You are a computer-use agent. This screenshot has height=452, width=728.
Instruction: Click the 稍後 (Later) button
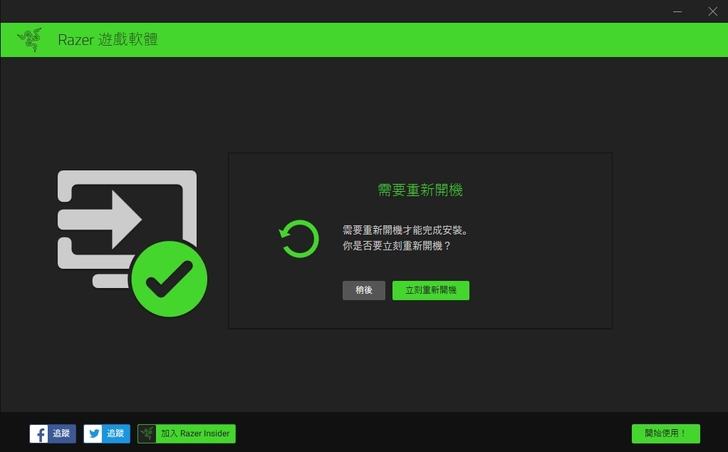coord(364,291)
